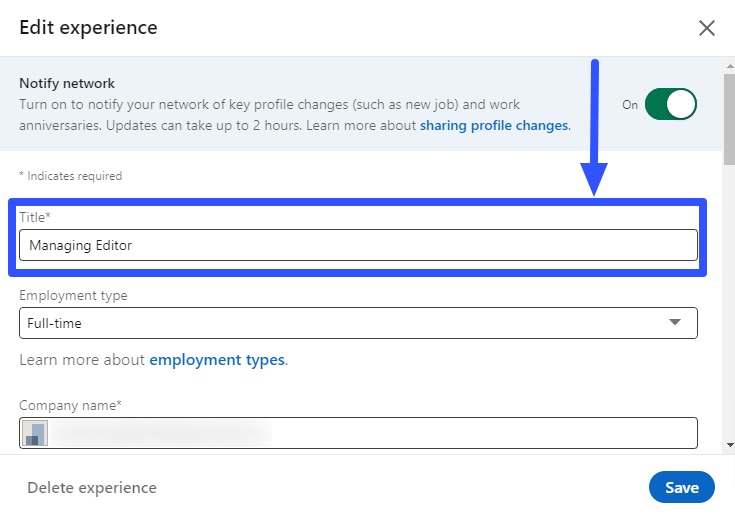The height and width of the screenshot is (515, 735).
Task: Close the Edit experience dialog
Action: point(706,28)
